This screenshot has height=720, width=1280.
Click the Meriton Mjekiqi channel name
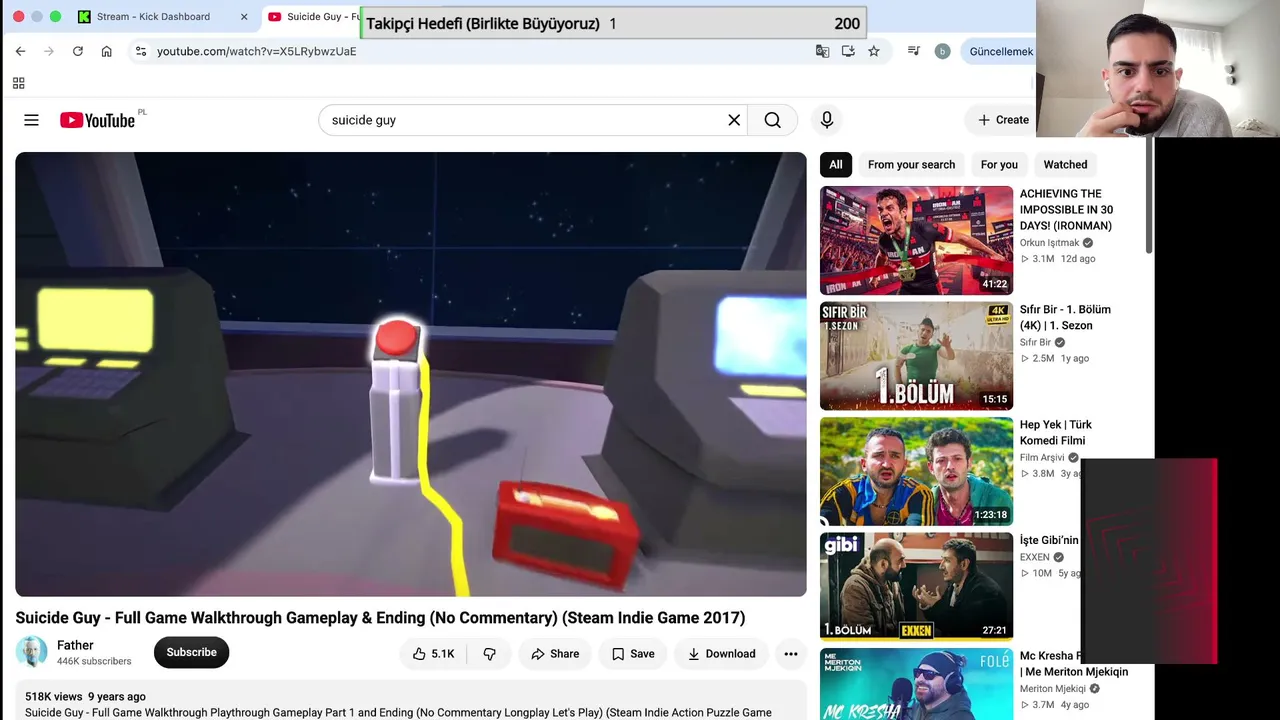1053,689
